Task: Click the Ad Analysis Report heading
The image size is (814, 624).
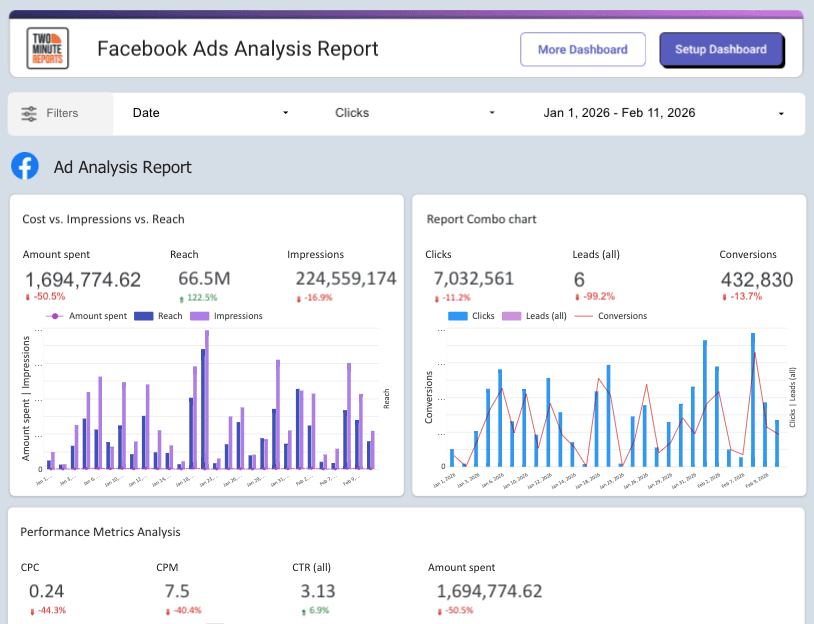Action: 122,166
